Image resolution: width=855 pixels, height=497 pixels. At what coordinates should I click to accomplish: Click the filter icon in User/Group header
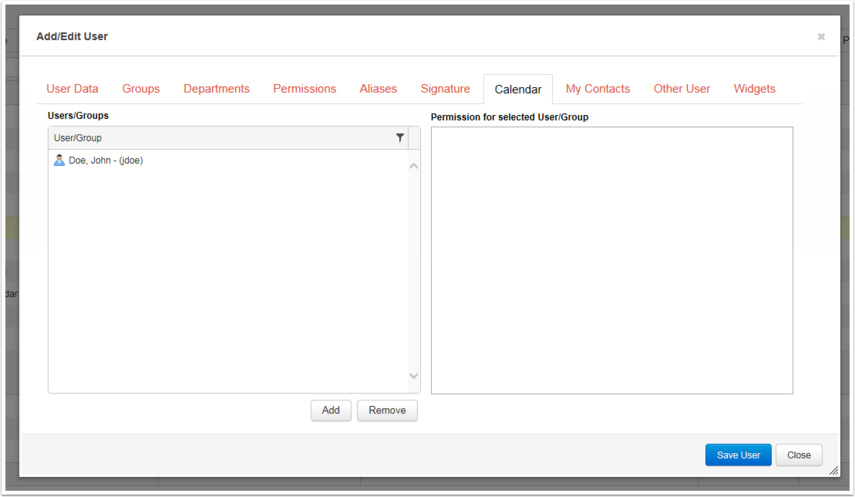point(400,138)
